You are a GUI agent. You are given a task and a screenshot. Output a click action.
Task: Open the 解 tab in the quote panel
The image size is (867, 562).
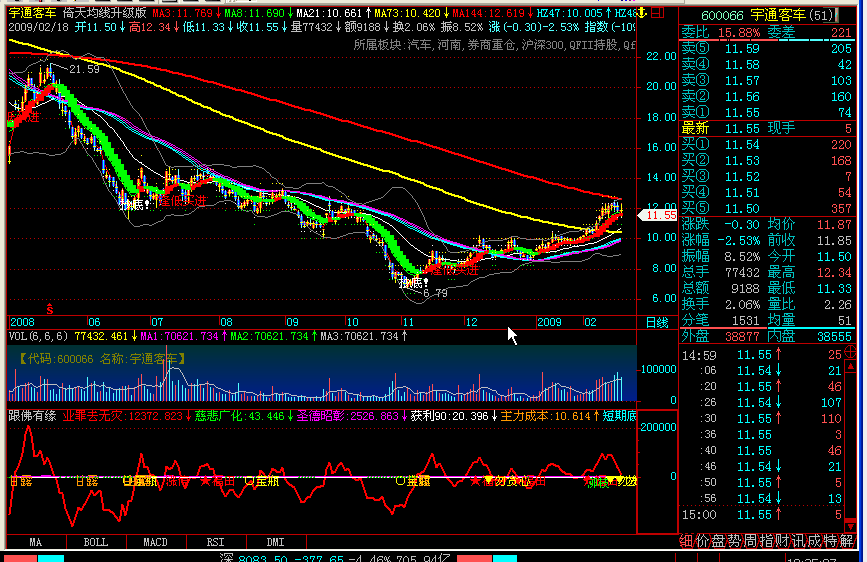click(847, 541)
